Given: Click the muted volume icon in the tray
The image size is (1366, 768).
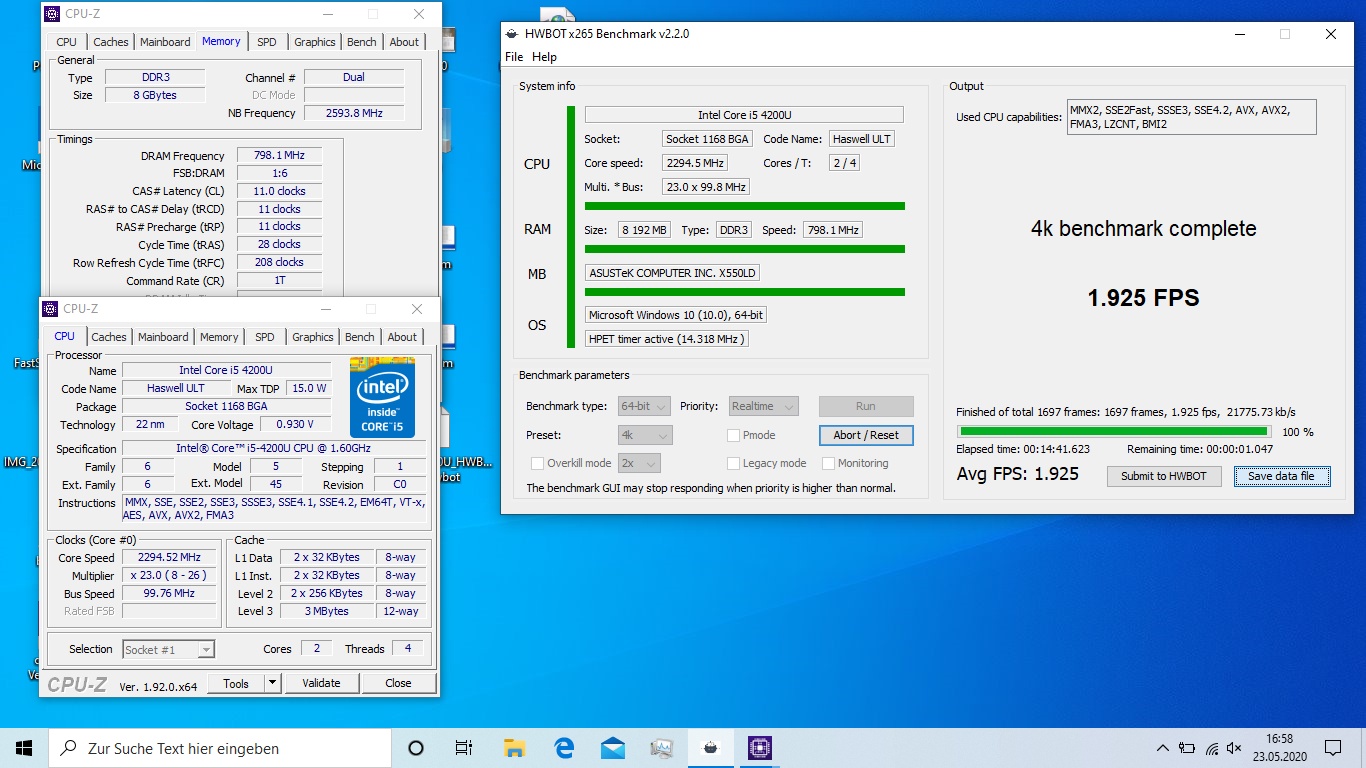Looking at the screenshot, I should [1235, 748].
